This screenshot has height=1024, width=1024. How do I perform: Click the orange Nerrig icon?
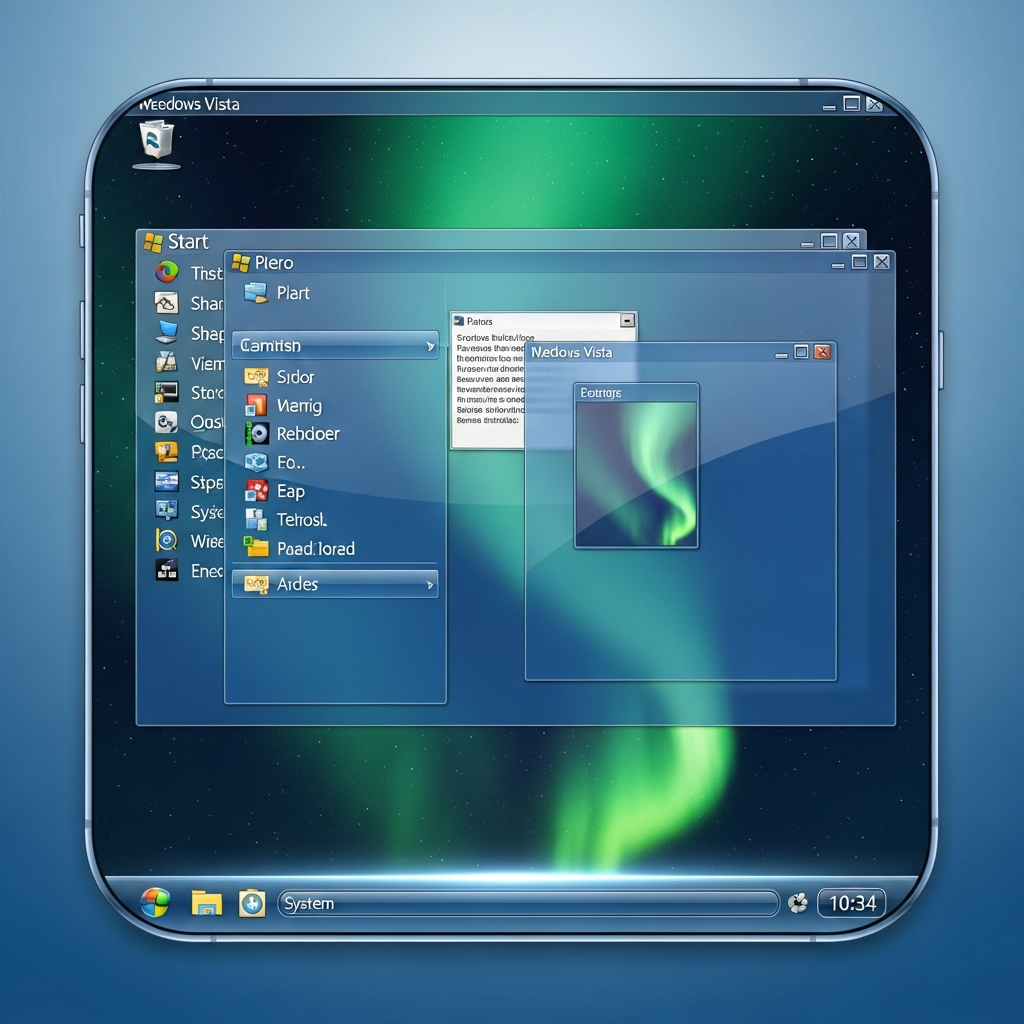click(257, 405)
